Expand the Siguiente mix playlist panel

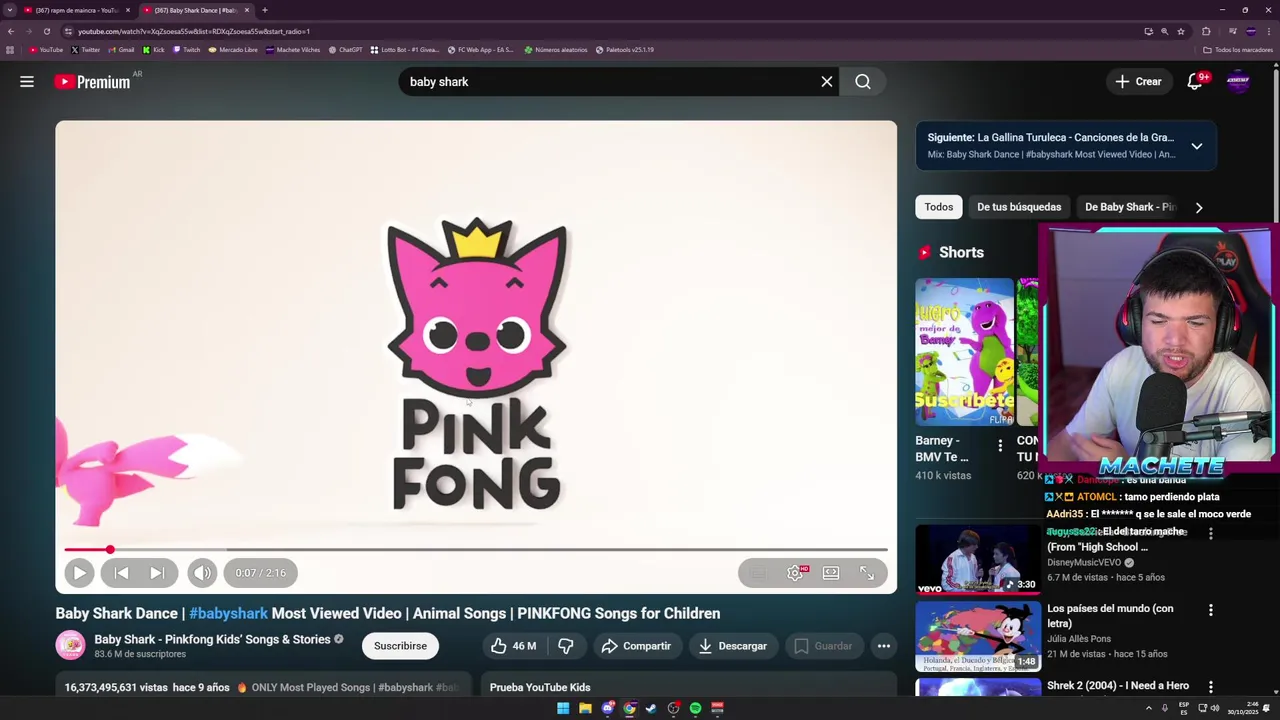coord(1196,146)
